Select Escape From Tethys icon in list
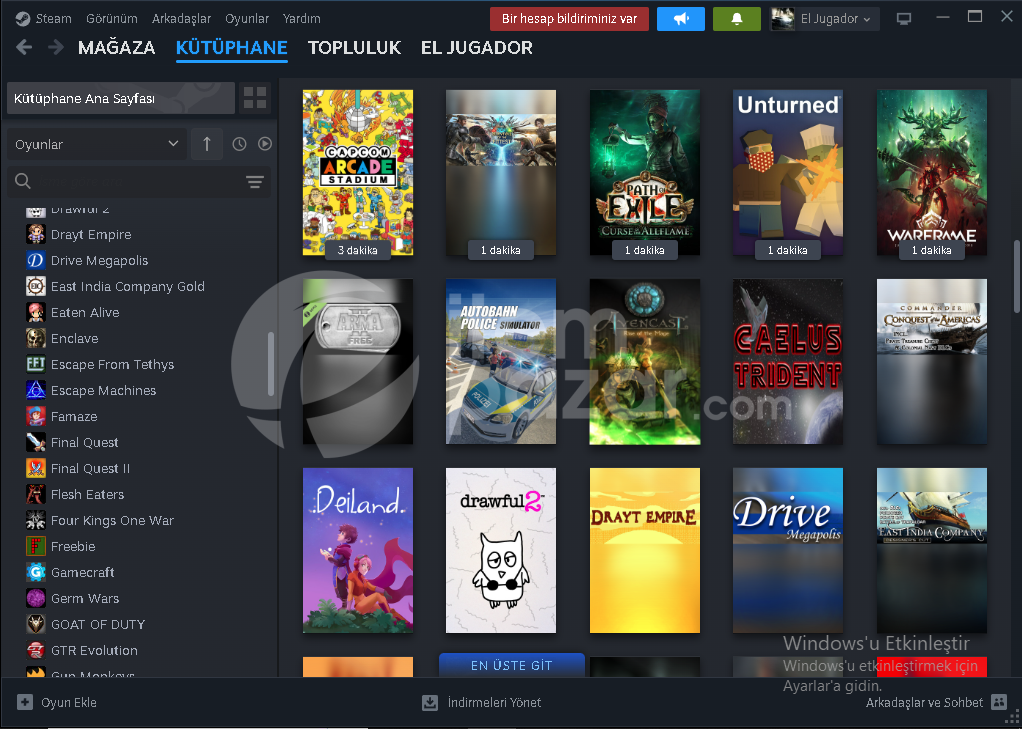 tap(35, 364)
